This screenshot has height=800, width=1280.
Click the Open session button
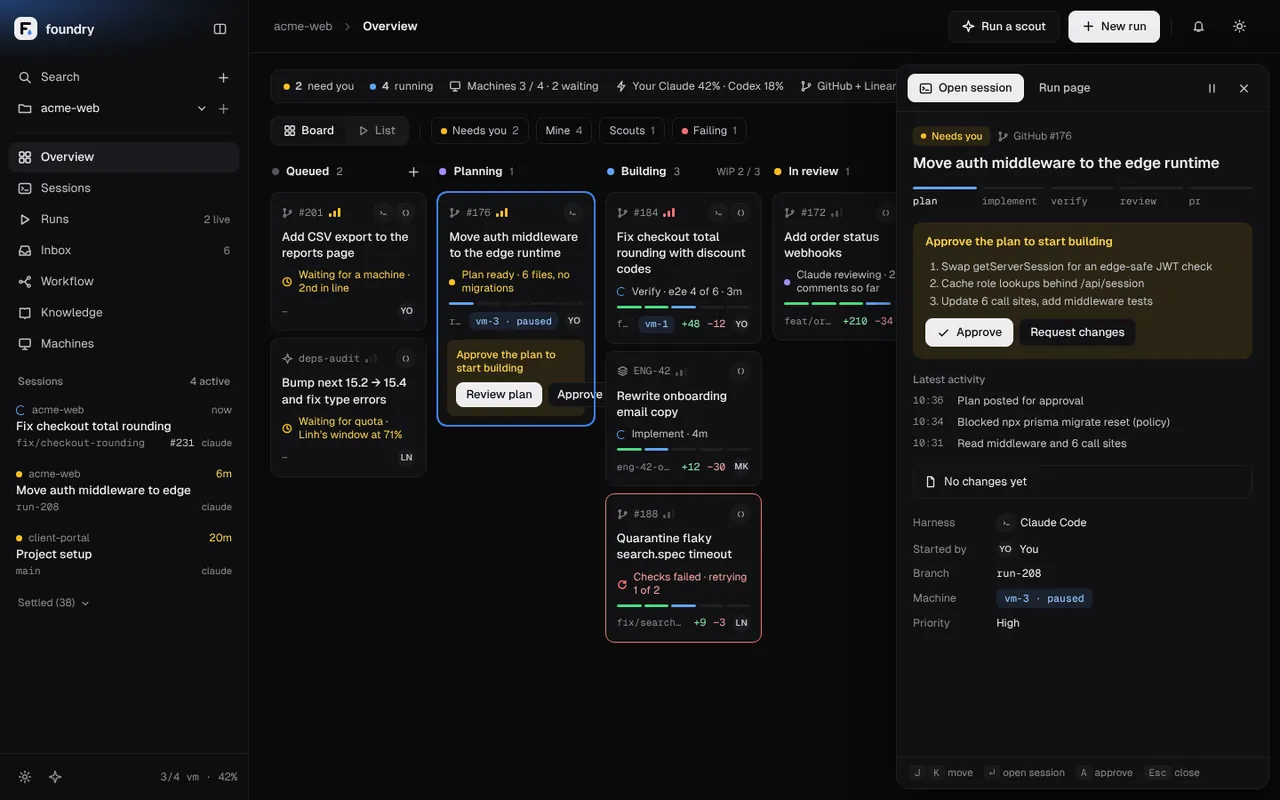click(966, 88)
